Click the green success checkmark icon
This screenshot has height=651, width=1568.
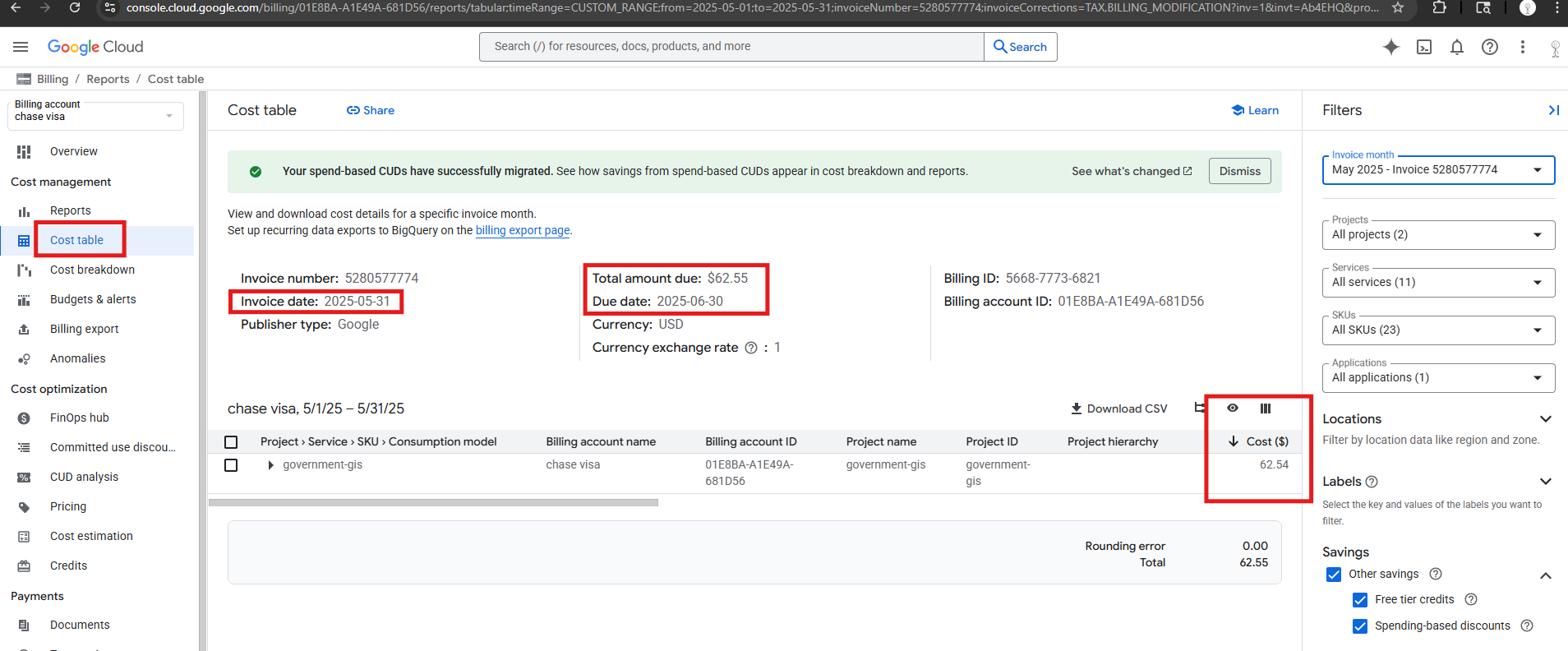(x=256, y=172)
